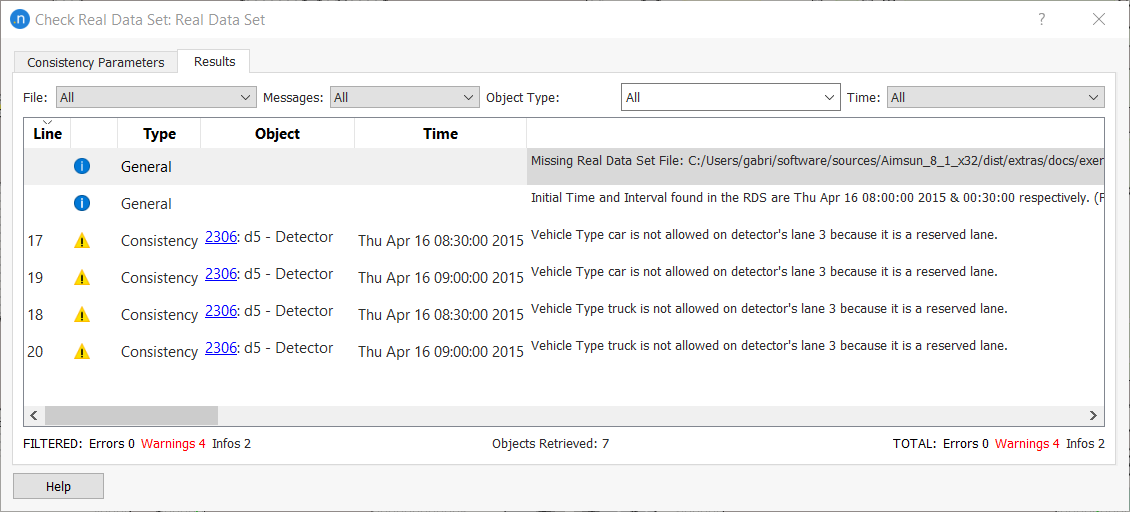1130x512 pixels.
Task: Click the warning icon on line 18 row
Action: pos(82,314)
